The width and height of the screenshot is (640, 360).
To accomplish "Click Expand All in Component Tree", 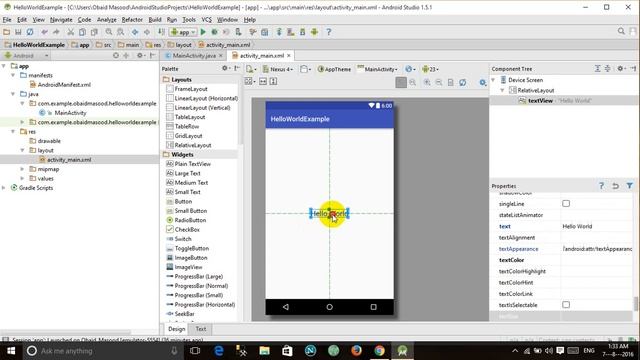I will 598,69.
